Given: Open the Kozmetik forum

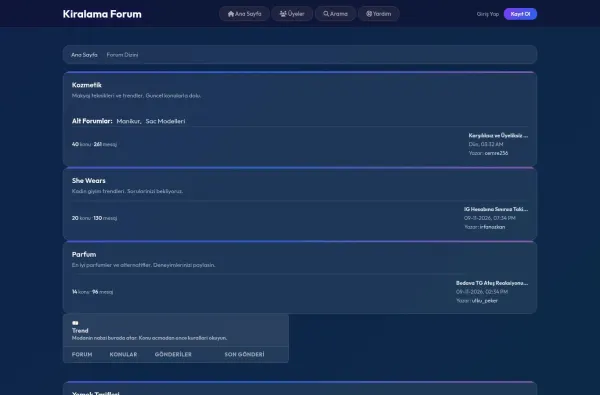Looking at the screenshot, I should pyautogui.click(x=86, y=85).
